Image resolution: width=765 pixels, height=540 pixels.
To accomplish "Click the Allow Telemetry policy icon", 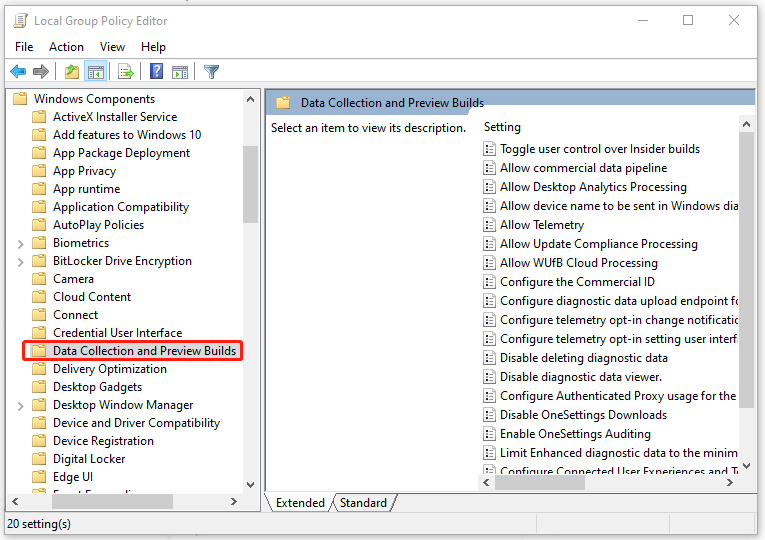I will click(x=489, y=225).
